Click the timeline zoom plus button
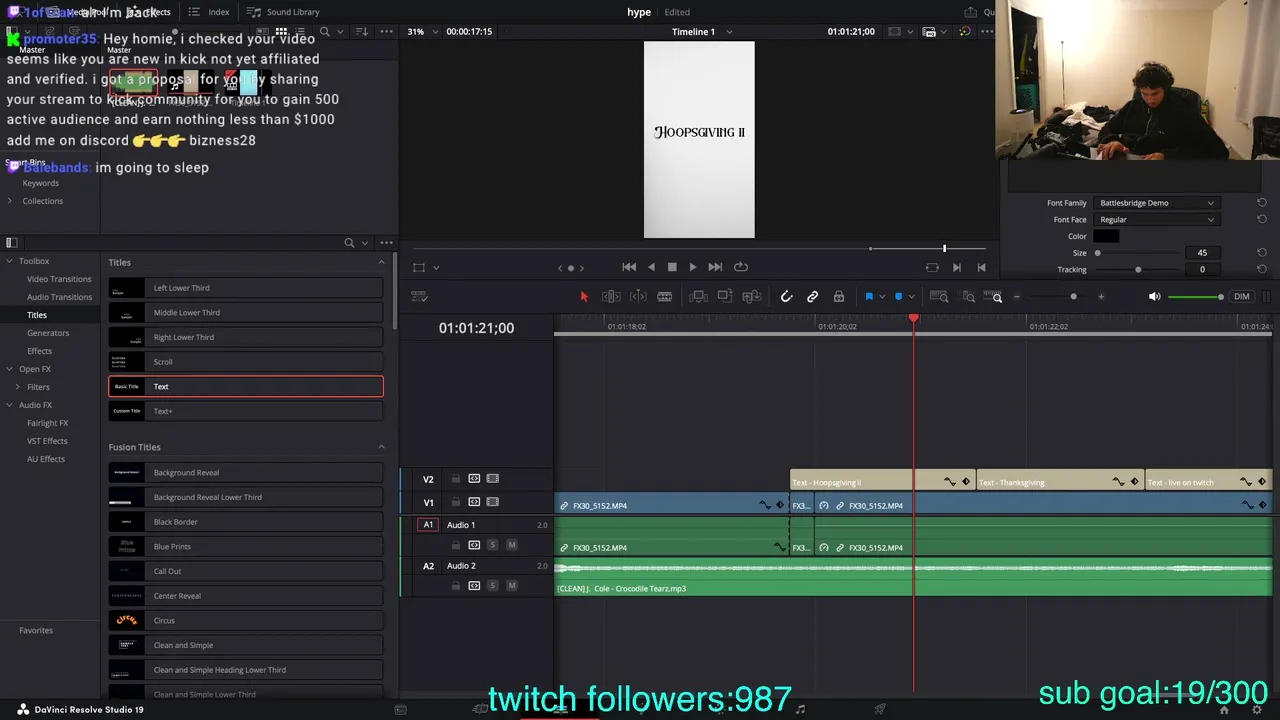This screenshot has height=720, width=1280. click(1101, 297)
